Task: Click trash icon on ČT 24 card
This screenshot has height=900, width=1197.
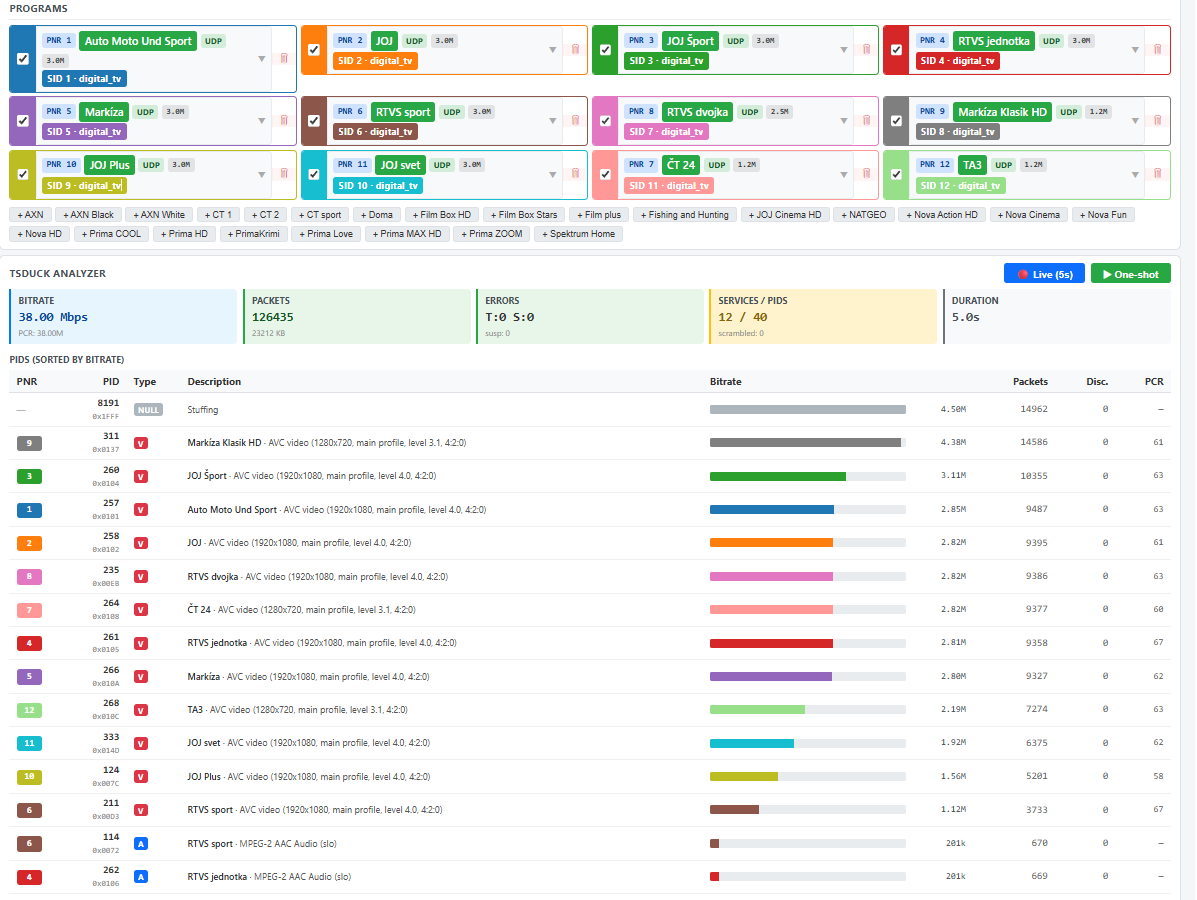Action: (866, 174)
